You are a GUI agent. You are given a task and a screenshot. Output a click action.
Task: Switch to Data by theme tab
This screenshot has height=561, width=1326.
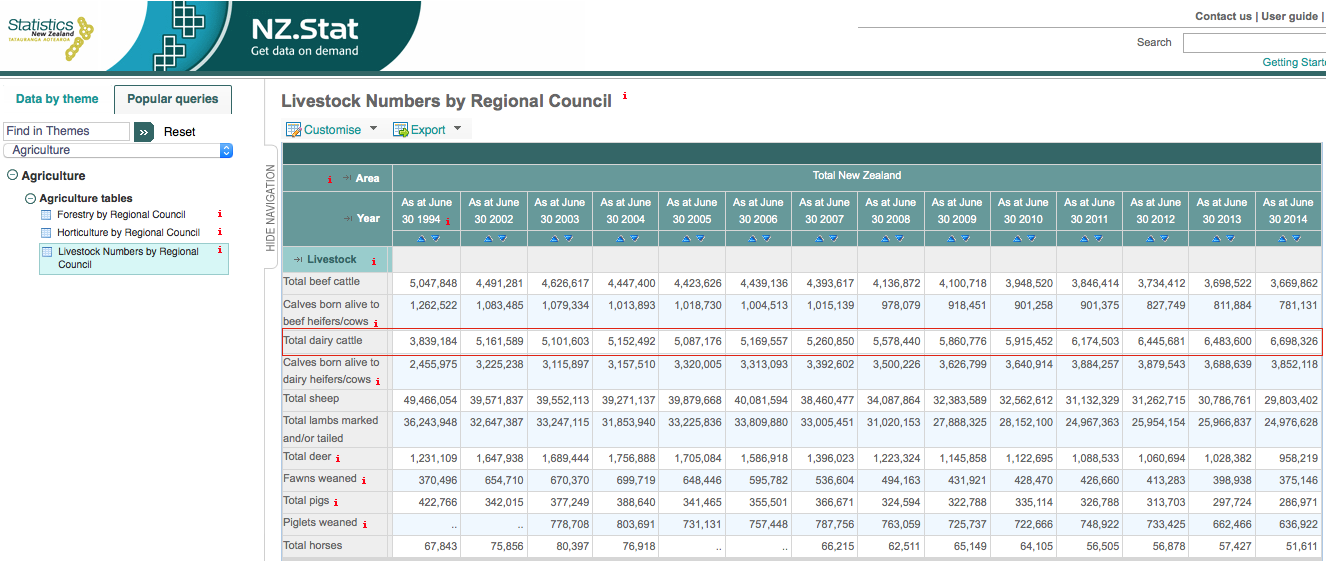[57, 99]
